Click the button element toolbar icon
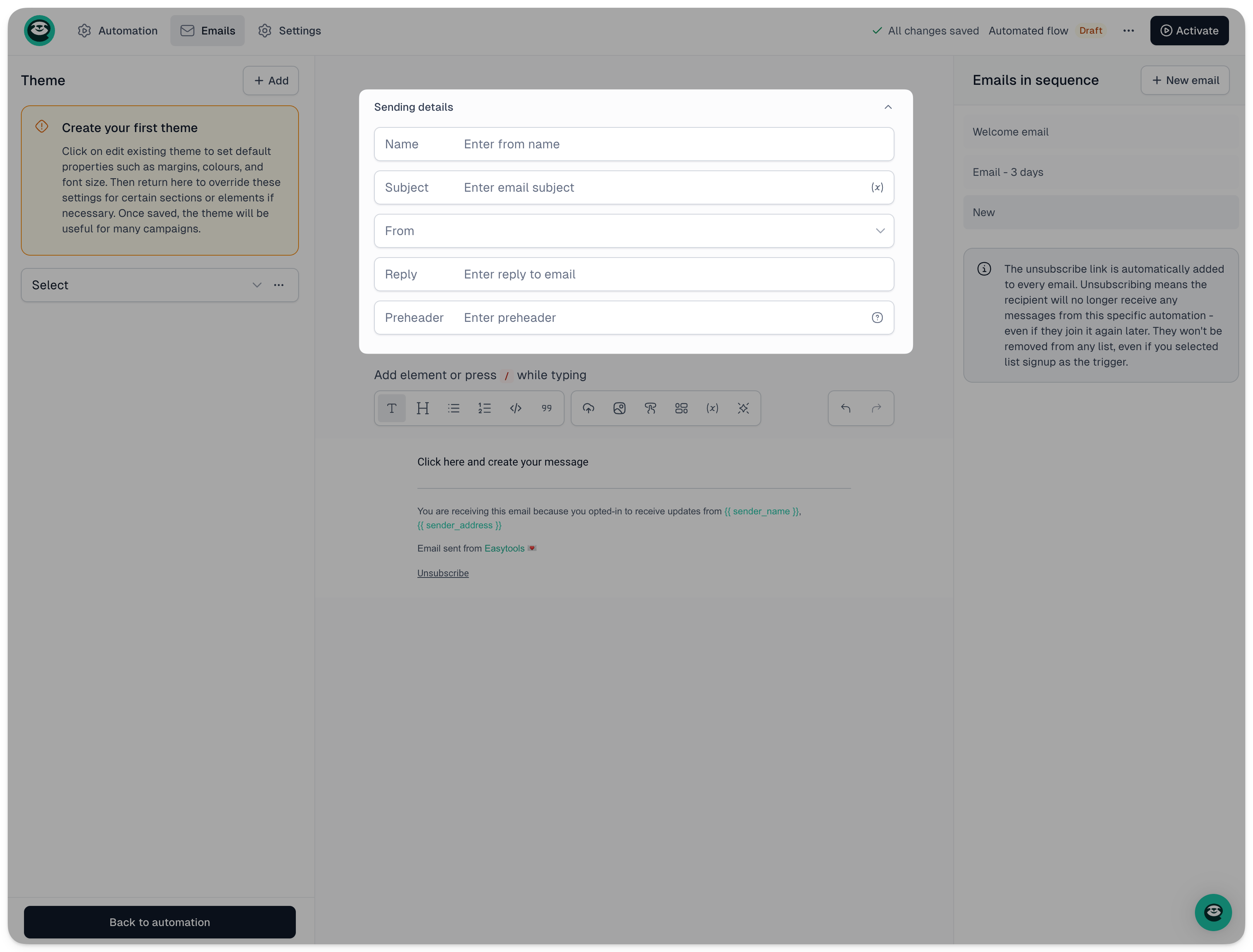 click(x=650, y=408)
